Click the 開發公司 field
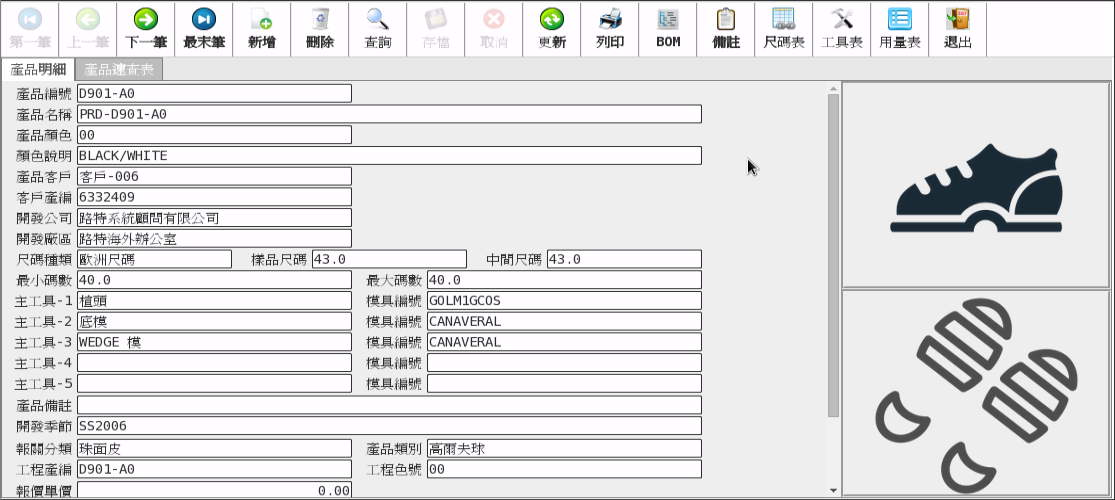Image resolution: width=1115 pixels, height=500 pixels. coord(214,218)
